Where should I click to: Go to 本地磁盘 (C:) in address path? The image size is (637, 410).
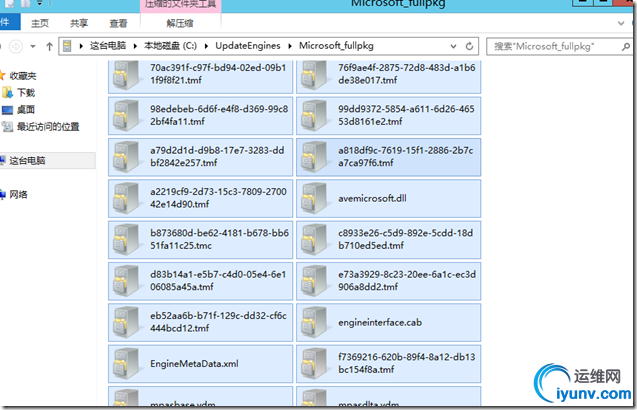[x=170, y=46]
